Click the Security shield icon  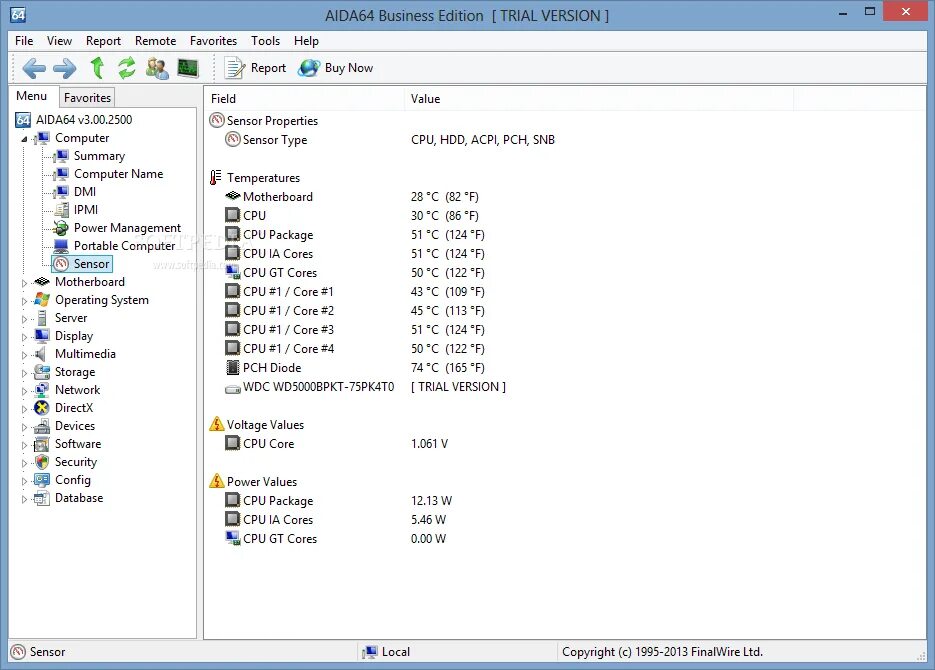(42, 462)
